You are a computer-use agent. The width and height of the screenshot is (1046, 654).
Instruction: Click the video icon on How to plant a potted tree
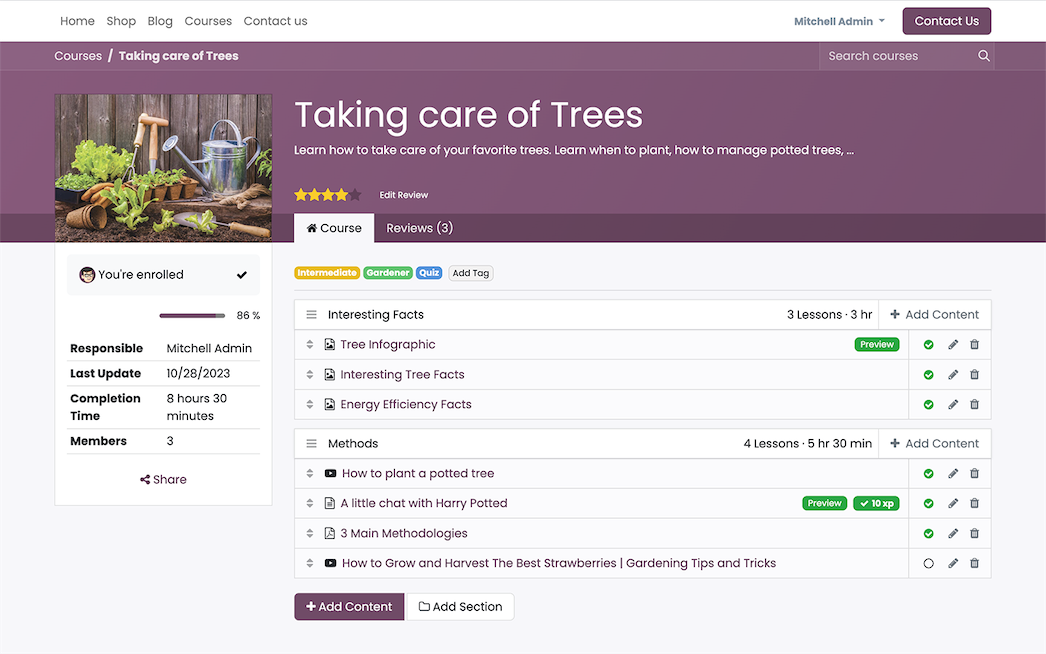[330, 473]
